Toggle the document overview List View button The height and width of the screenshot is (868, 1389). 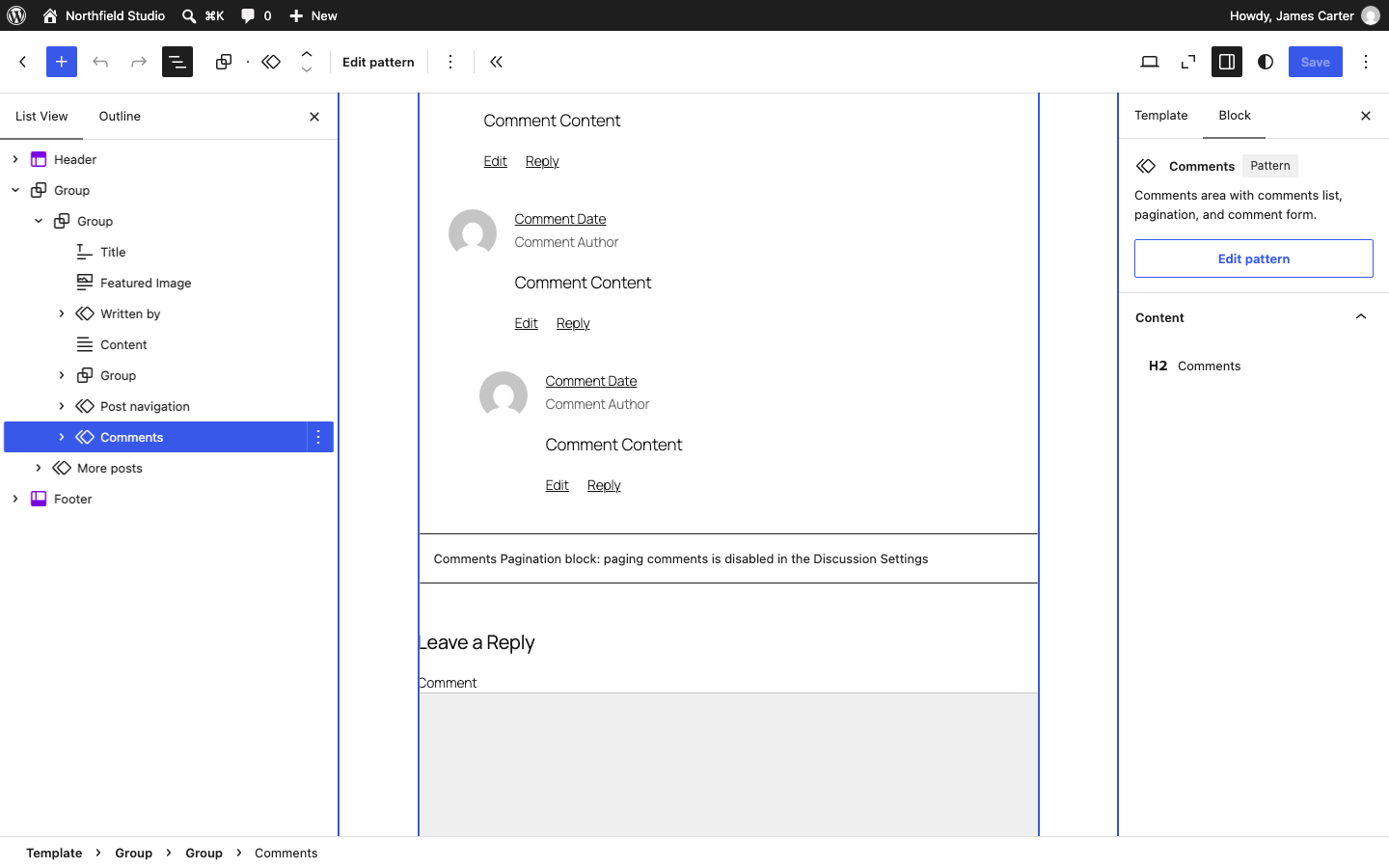point(177,62)
